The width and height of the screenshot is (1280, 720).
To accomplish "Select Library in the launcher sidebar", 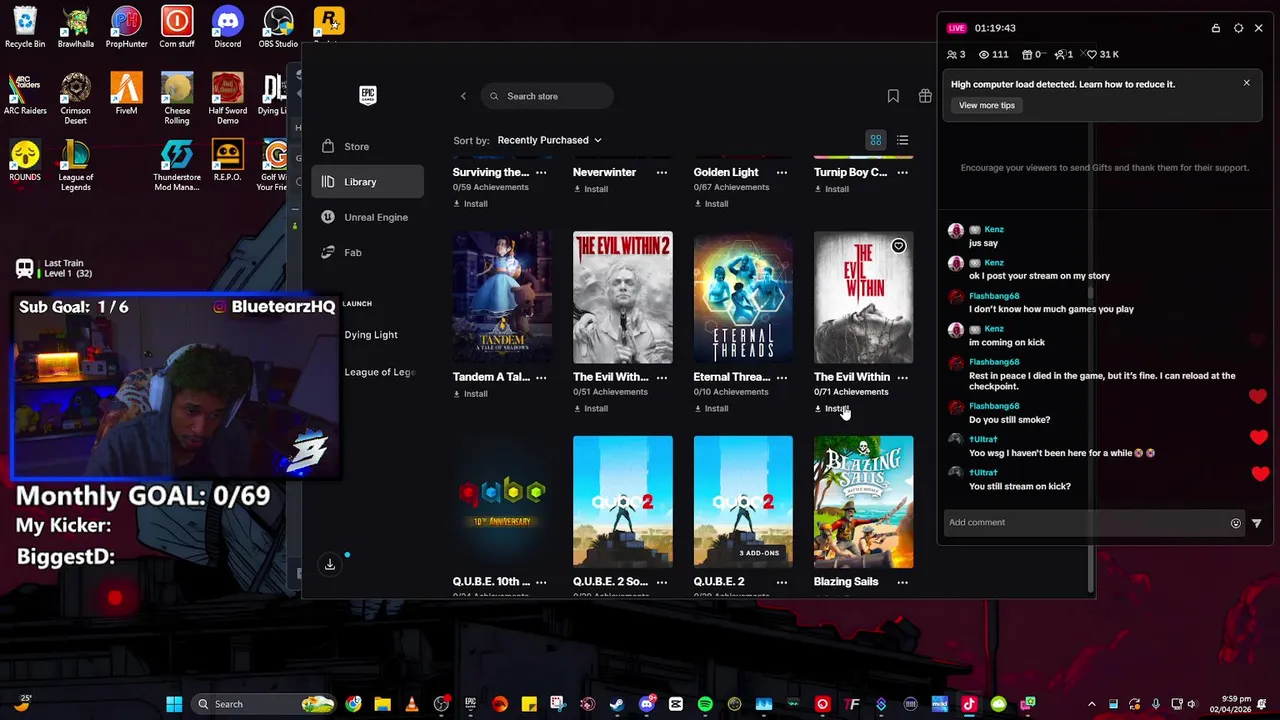I will pos(368,182).
